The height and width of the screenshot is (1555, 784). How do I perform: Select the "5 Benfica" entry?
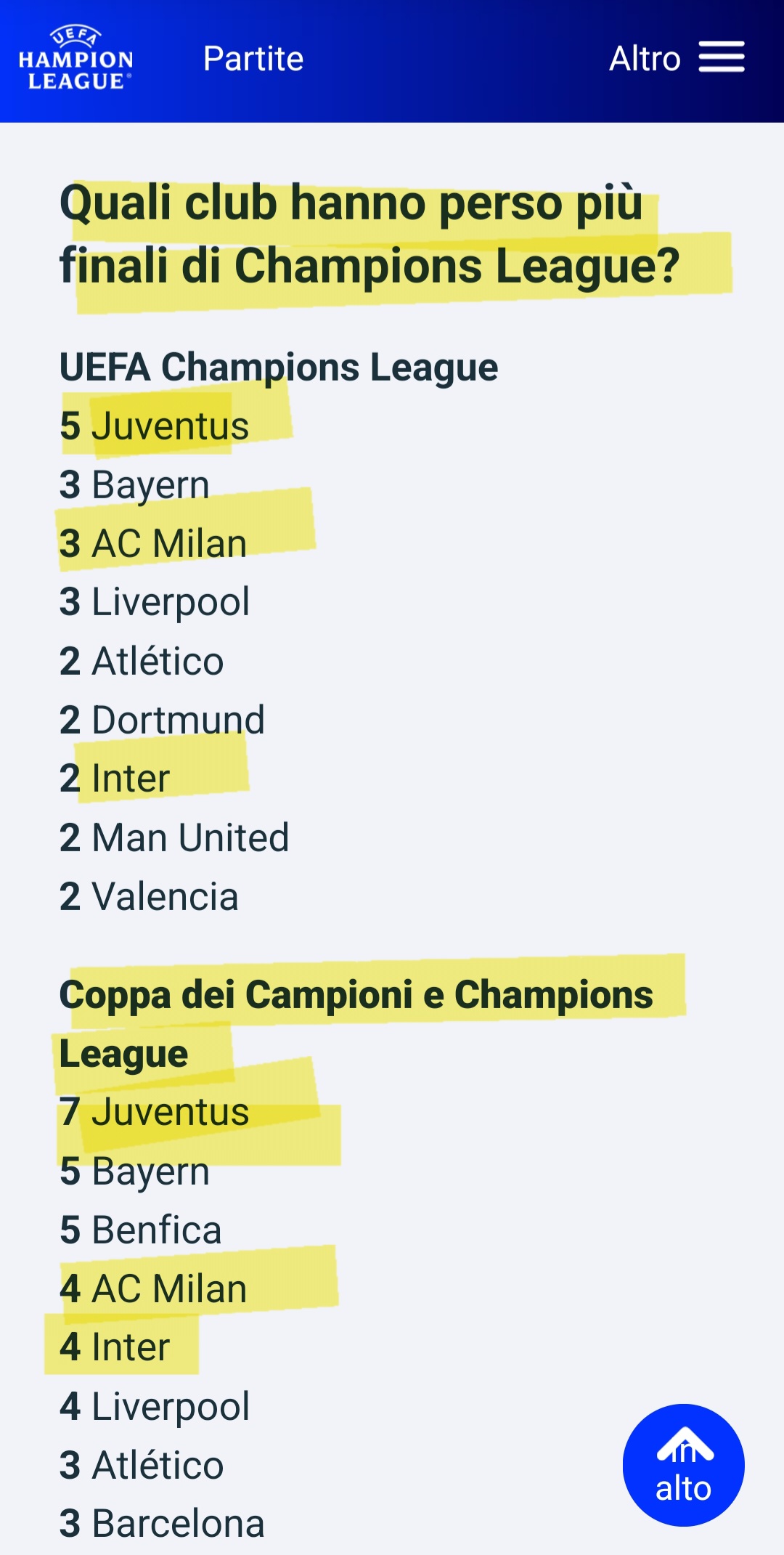[x=140, y=1230]
